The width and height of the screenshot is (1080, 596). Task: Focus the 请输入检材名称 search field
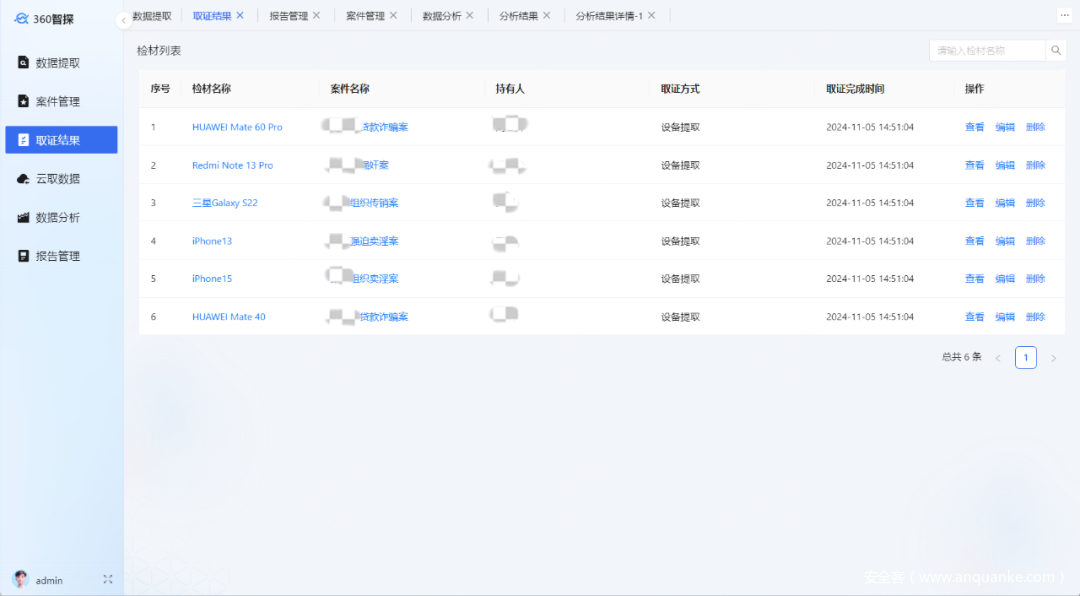pyautogui.click(x=986, y=50)
